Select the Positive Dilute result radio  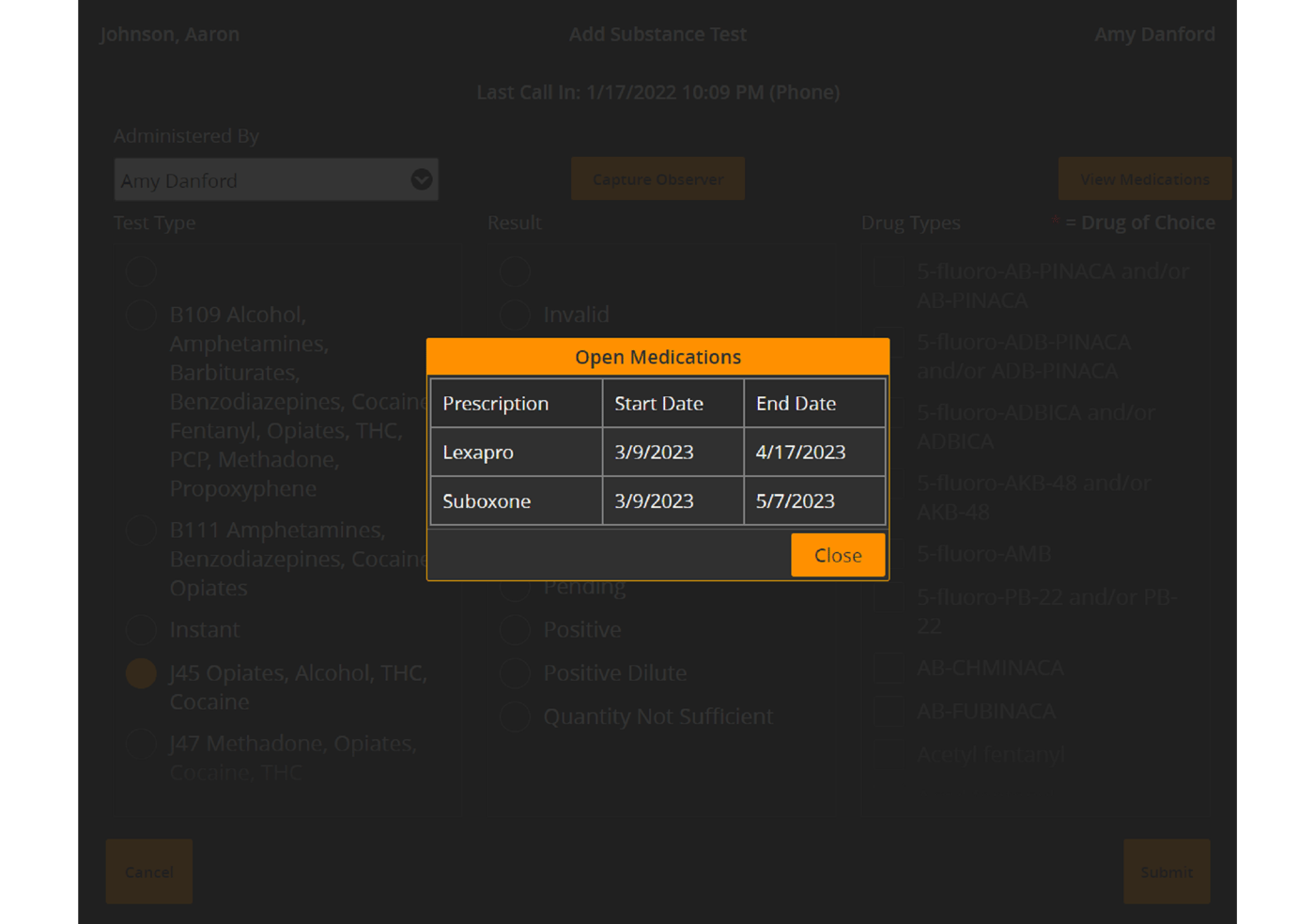pos(515,673)
